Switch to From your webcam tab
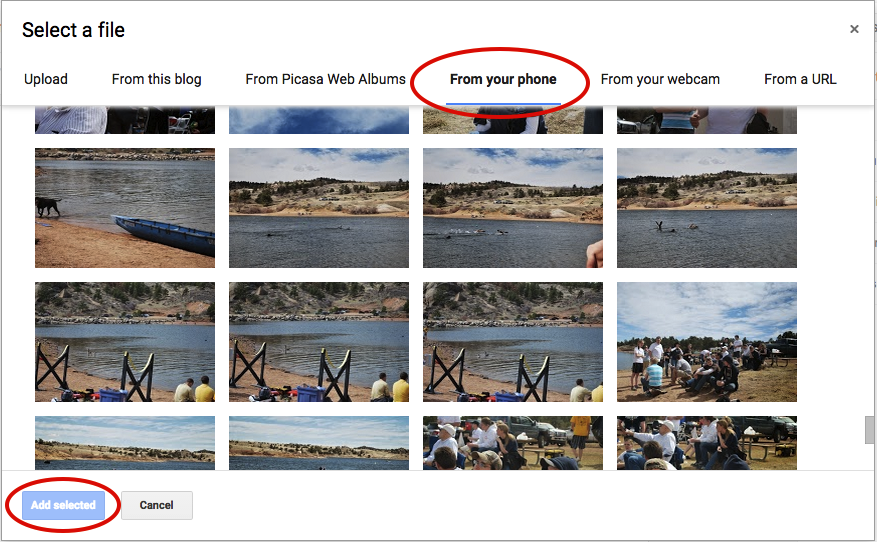The width and height of the screenshot is (877, 542). point(660,79)
